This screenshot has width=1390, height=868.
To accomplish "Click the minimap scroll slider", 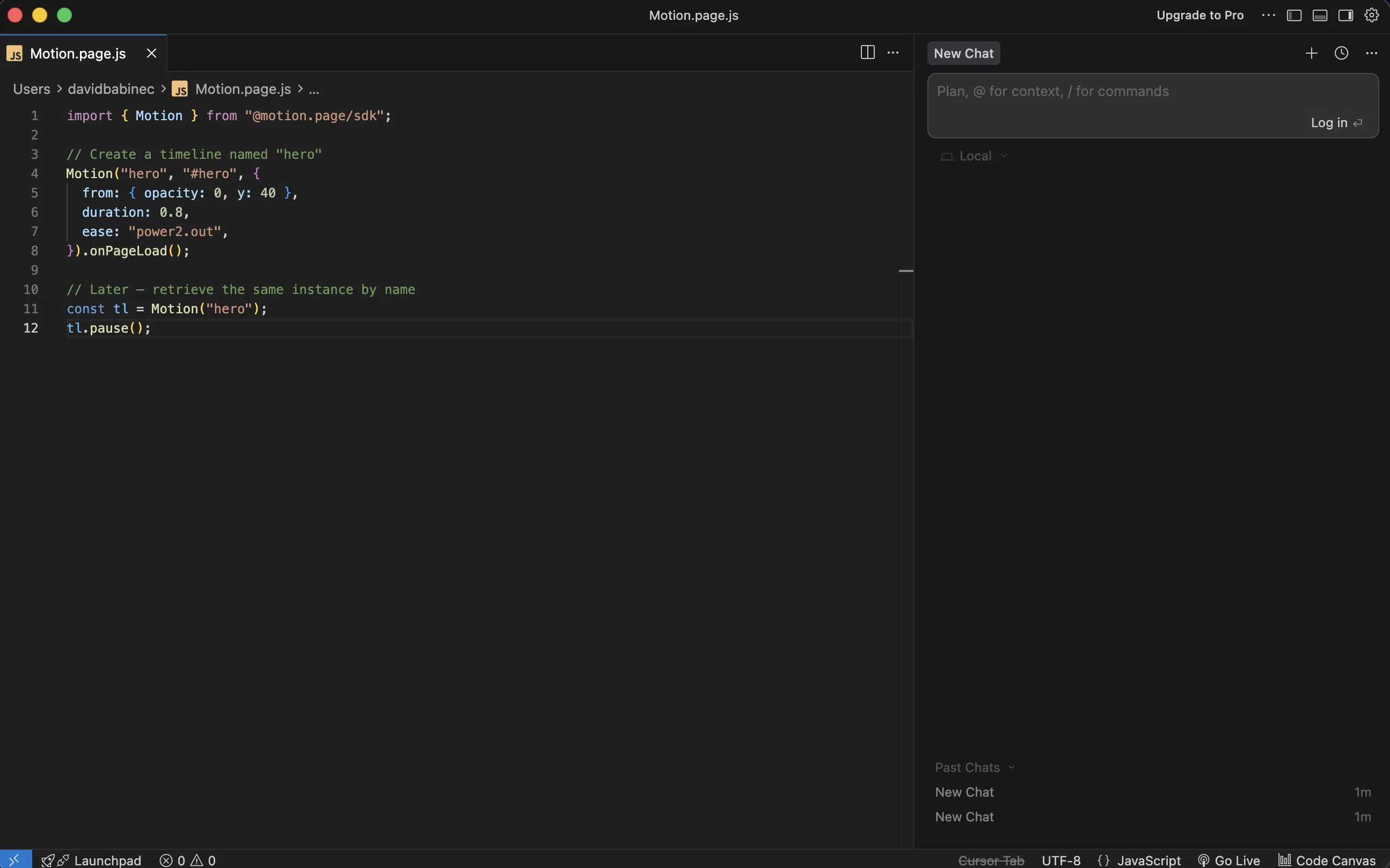I will [906, 270].
